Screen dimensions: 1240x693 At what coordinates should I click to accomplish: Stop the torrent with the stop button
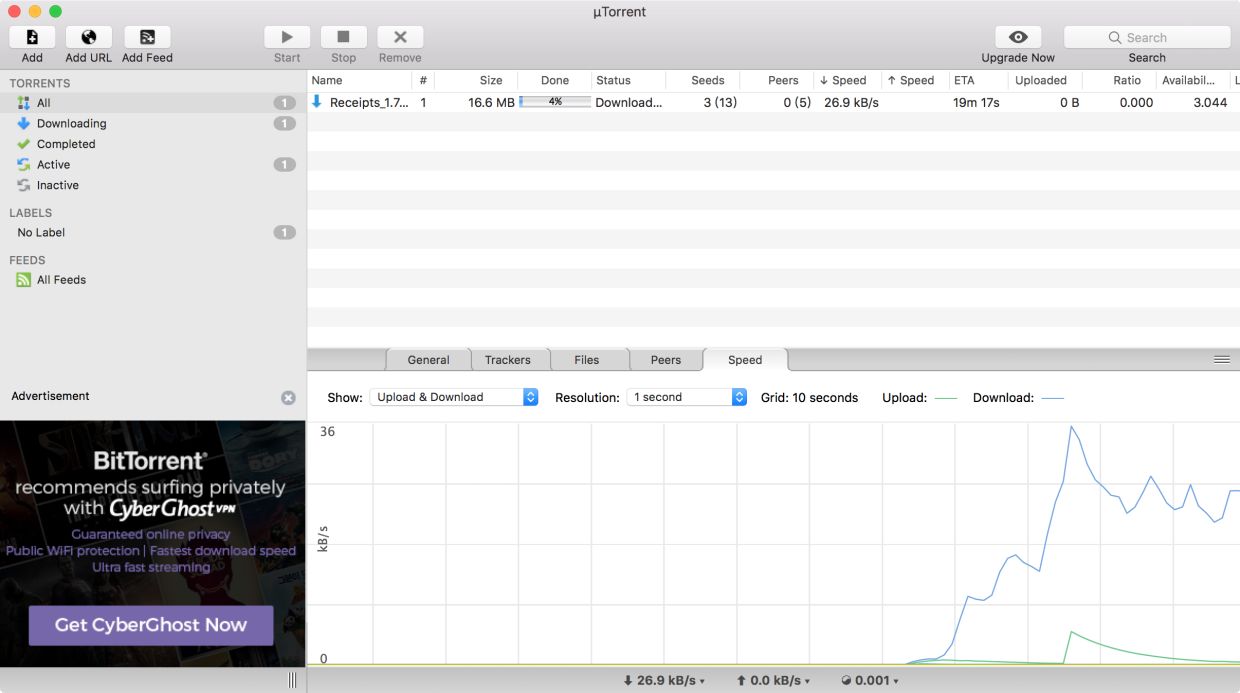(x=343, y=37)
